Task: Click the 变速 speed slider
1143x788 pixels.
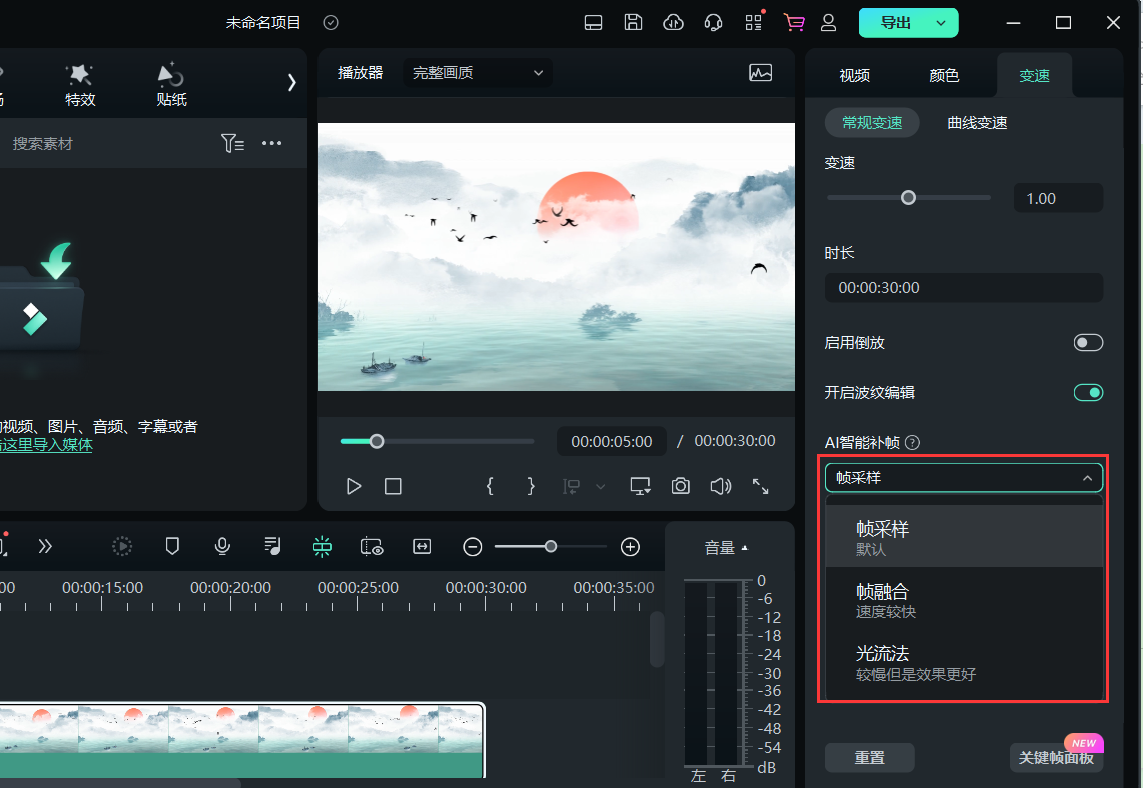Action: pyautogui.click(x=908, y=197)
